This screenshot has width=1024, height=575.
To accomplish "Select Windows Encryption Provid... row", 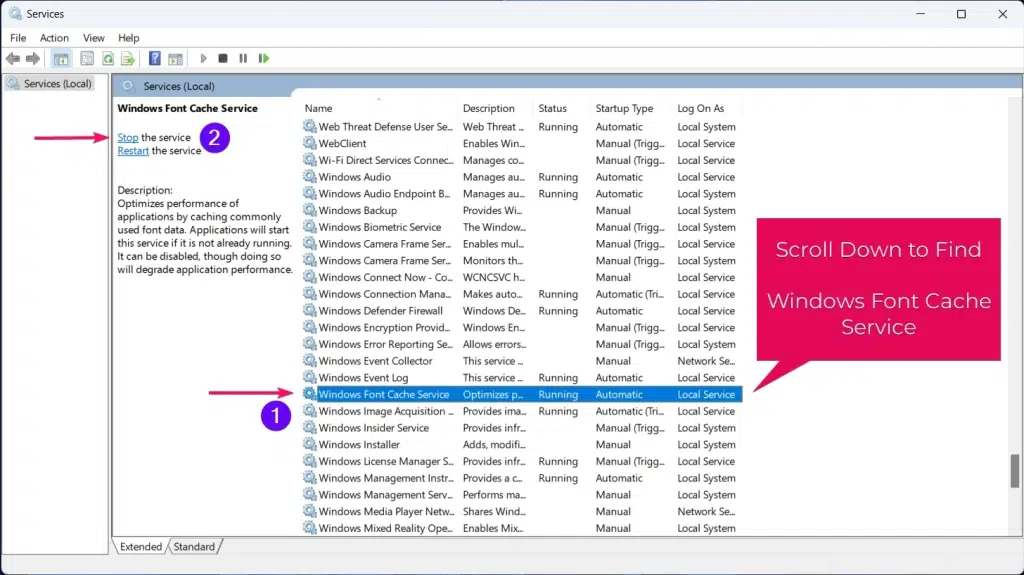I will point(522,327).
